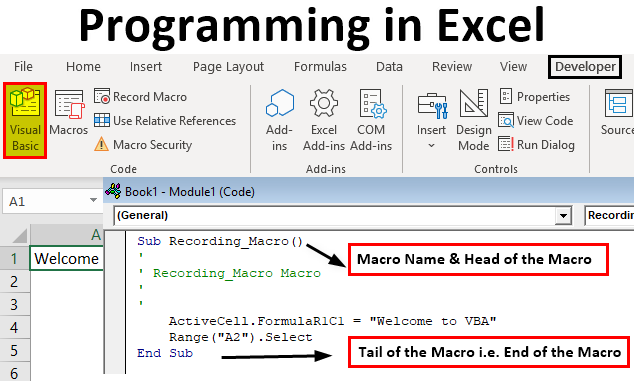Open Excel Add-ins
This screenshot has height=381, width=634.
point(324,121)
